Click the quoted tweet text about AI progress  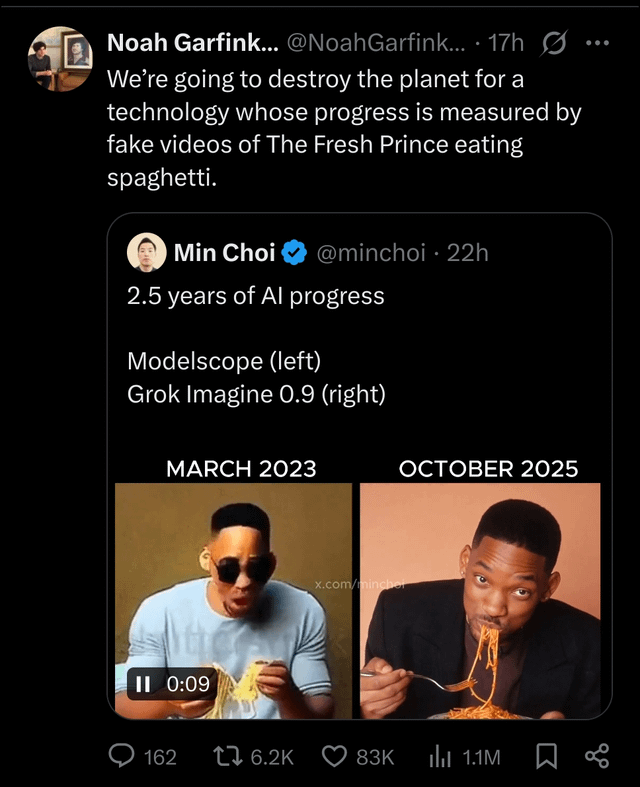coord(256,297)
